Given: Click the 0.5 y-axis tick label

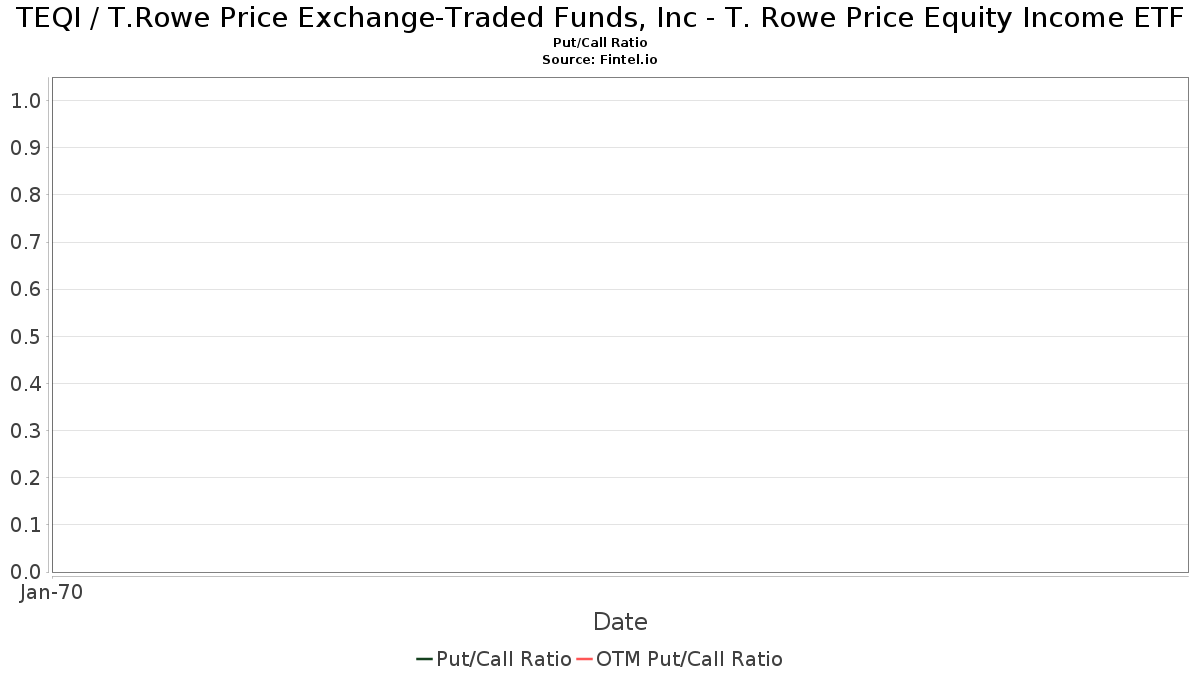Looking at the screenshot, I should tap(25, 336).
